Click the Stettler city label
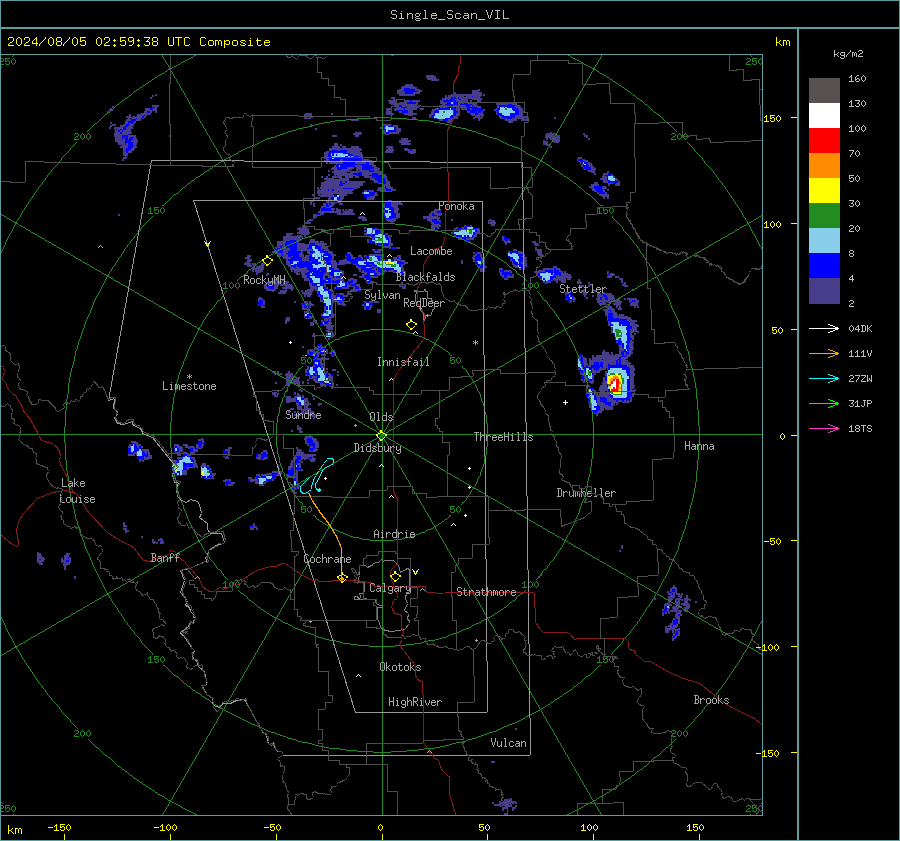 [x=583, y=289]
